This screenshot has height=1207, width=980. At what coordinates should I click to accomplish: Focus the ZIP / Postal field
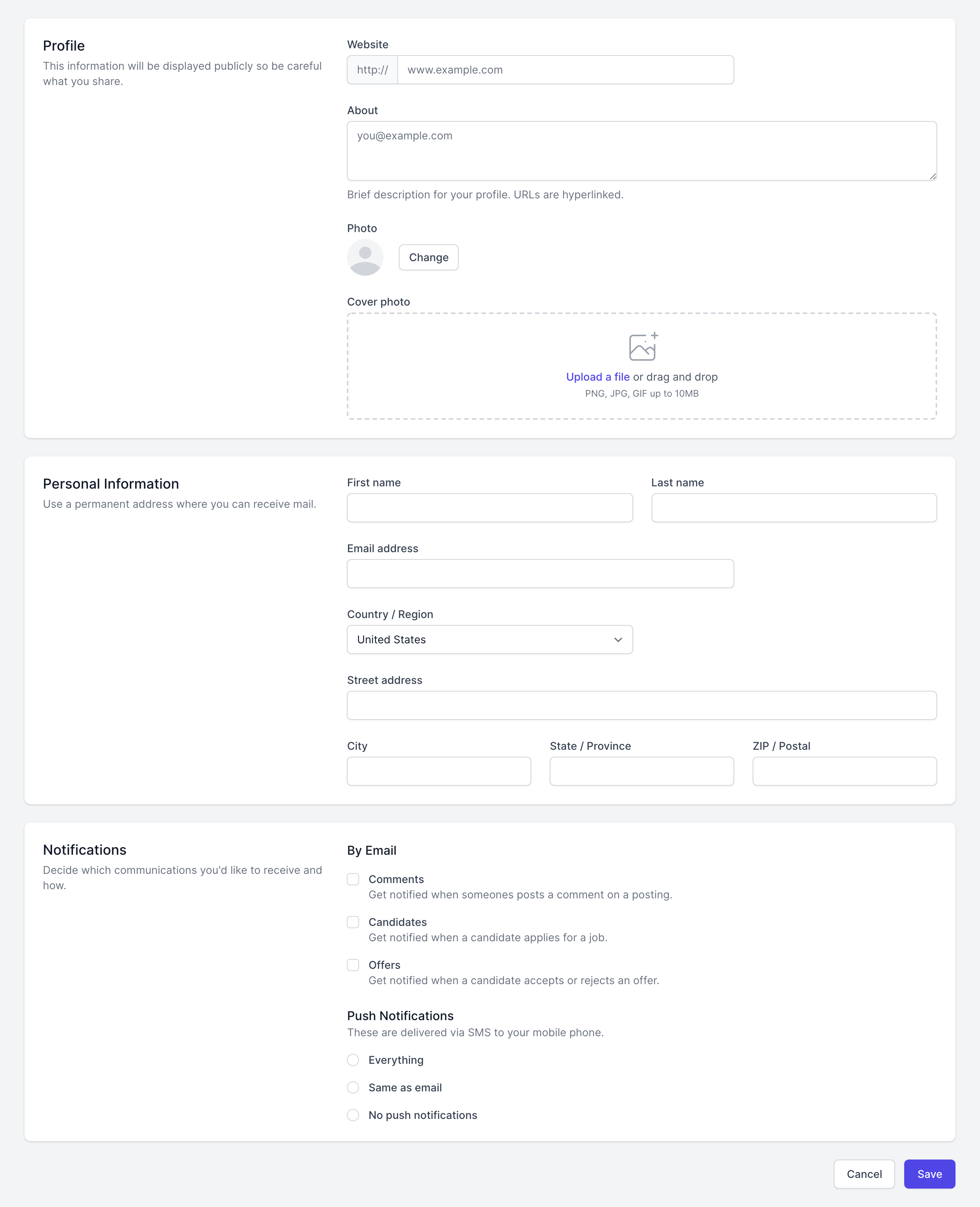[844, 771]
